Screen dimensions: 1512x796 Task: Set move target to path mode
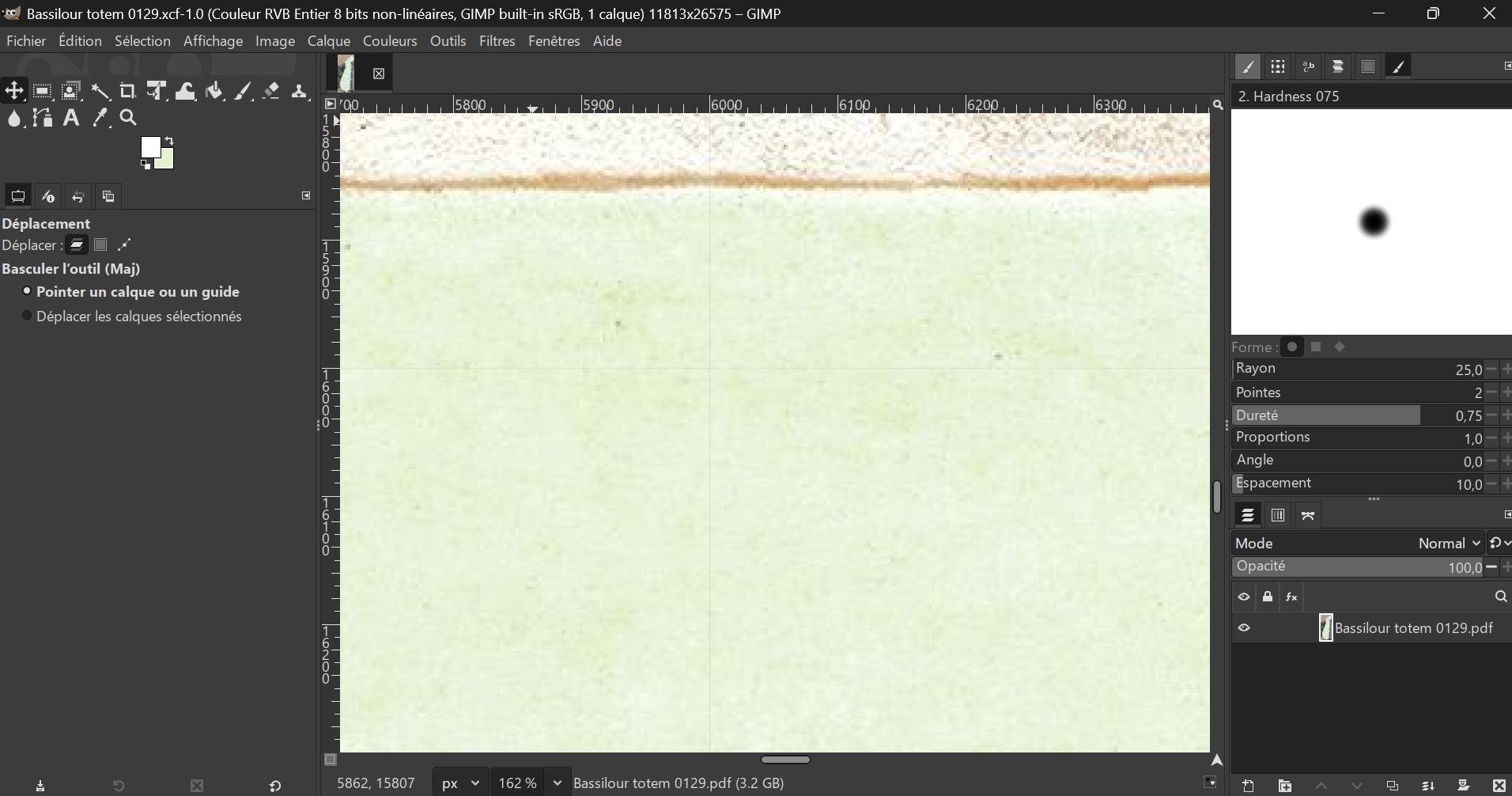[x=124, y=245]
